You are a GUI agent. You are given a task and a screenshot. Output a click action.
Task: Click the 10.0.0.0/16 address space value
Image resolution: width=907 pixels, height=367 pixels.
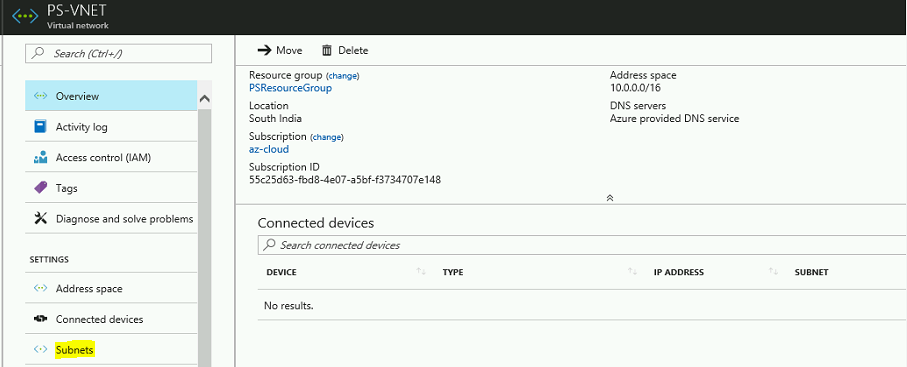tap(635, 88)
